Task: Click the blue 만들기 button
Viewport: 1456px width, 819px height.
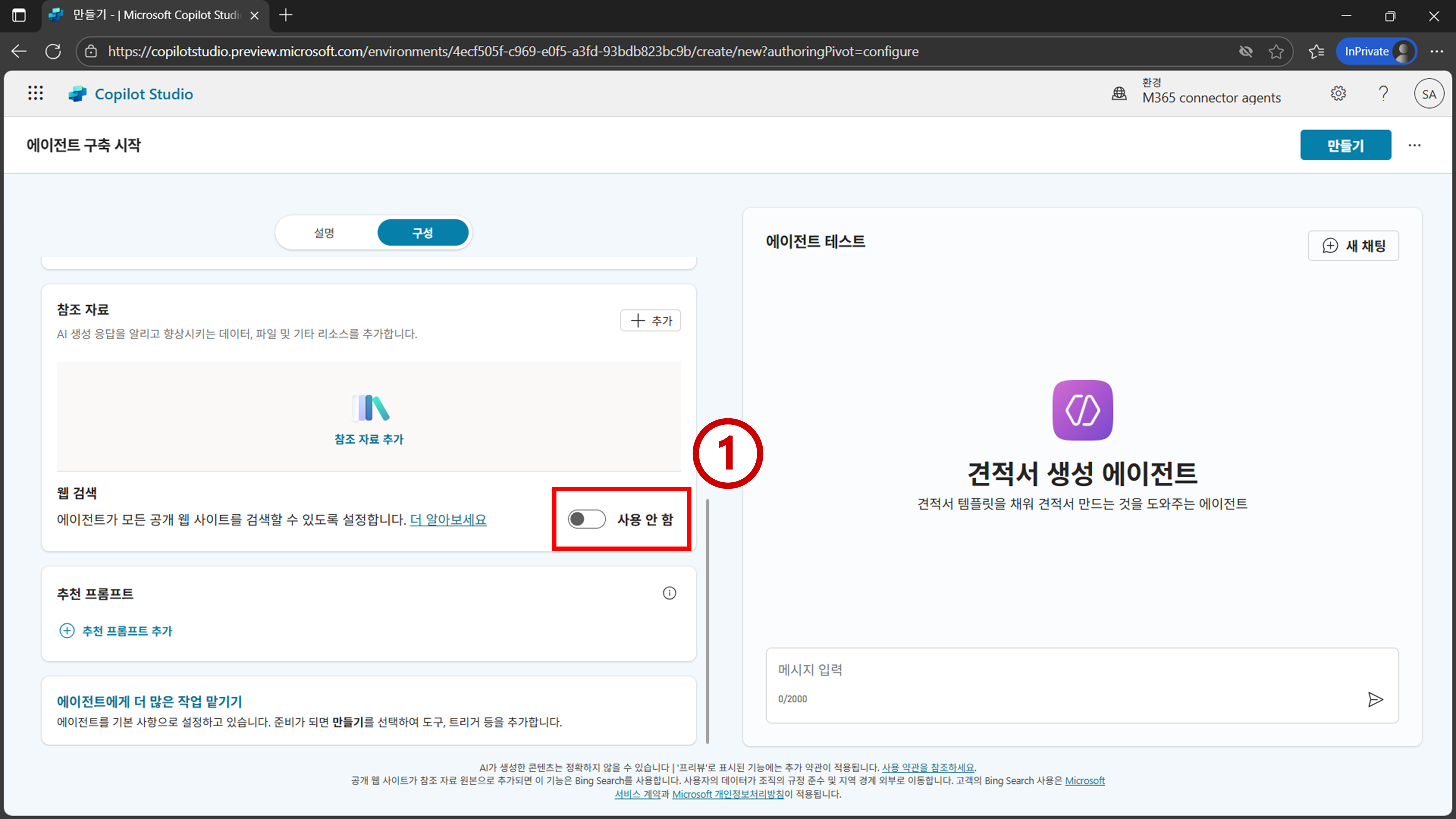Action: [1345, 145]
